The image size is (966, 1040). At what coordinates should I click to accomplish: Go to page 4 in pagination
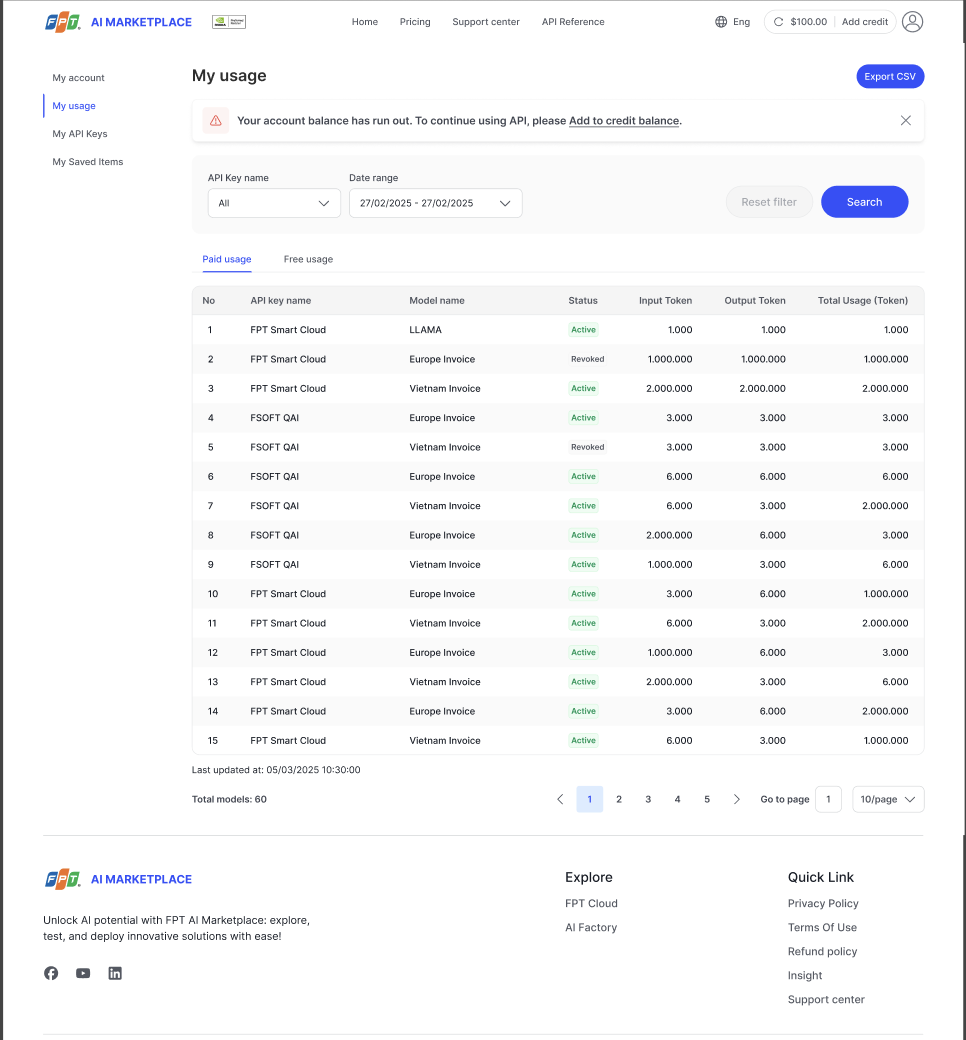(x=677, y=799)
